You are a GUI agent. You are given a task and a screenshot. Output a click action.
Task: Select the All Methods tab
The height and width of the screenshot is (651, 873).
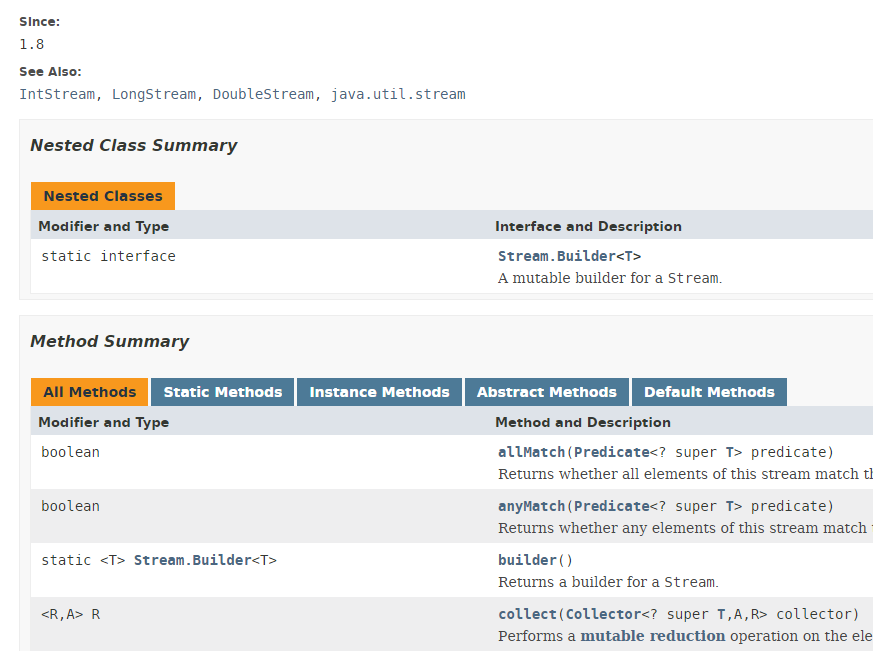point(89,392)
